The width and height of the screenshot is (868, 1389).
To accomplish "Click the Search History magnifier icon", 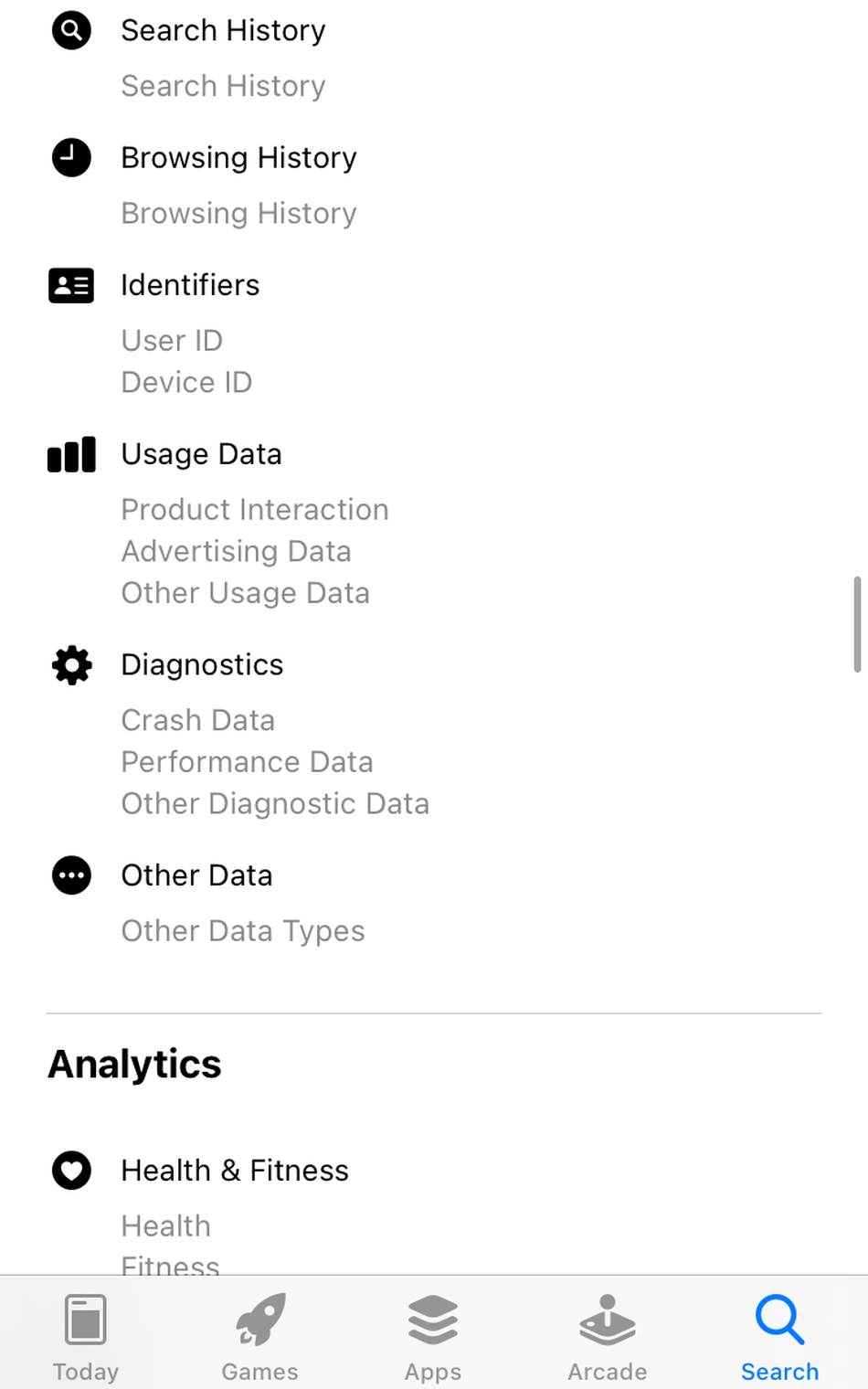I will click(71, 30).
